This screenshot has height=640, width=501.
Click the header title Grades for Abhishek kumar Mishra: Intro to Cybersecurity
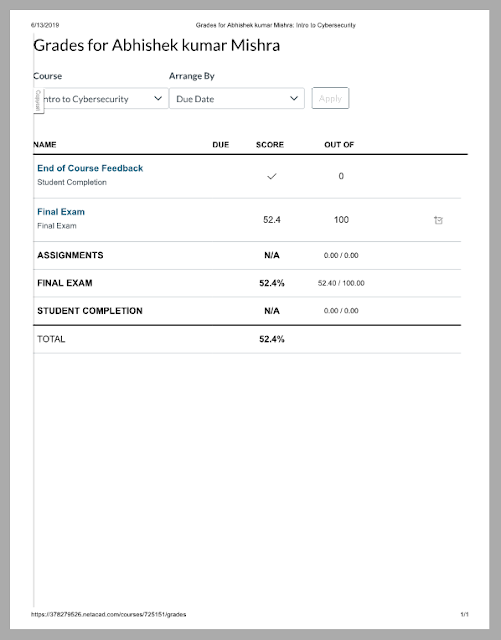(276, 25)
